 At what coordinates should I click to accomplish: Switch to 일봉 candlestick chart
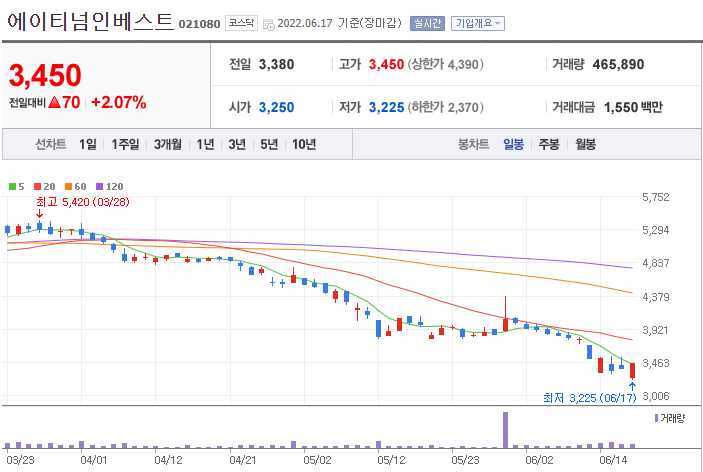click(x=513, y=144)
